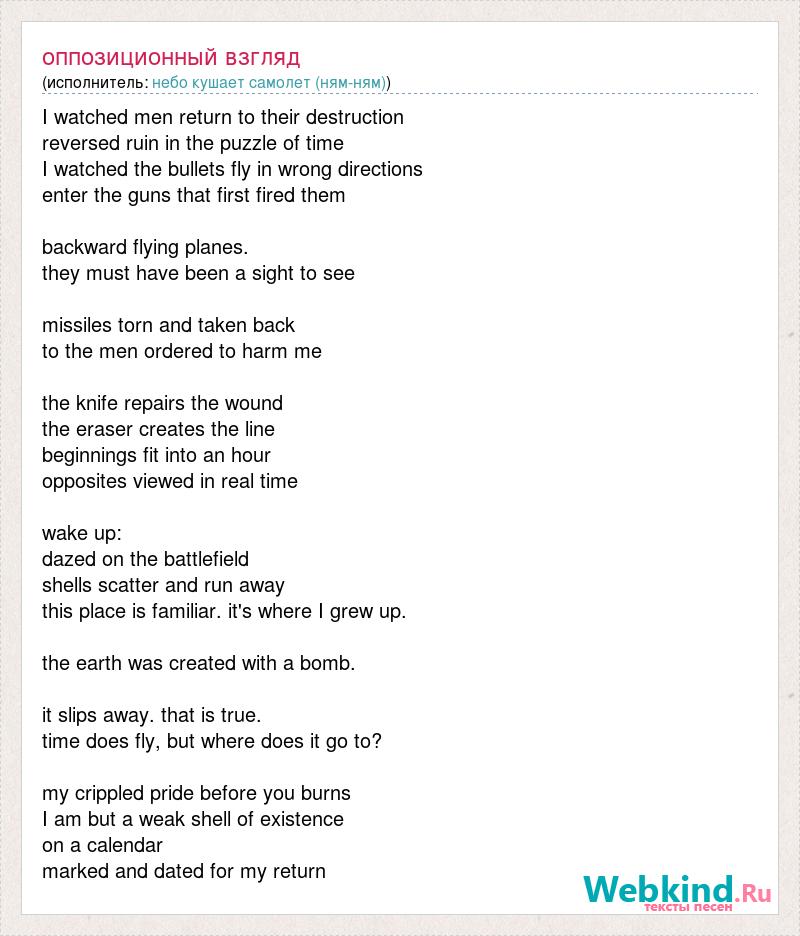Image resolution: width=800 pixels, height=936 pixels.
Task: Click the line 'the knife repairs the wound'
Action: coord(162,403)
